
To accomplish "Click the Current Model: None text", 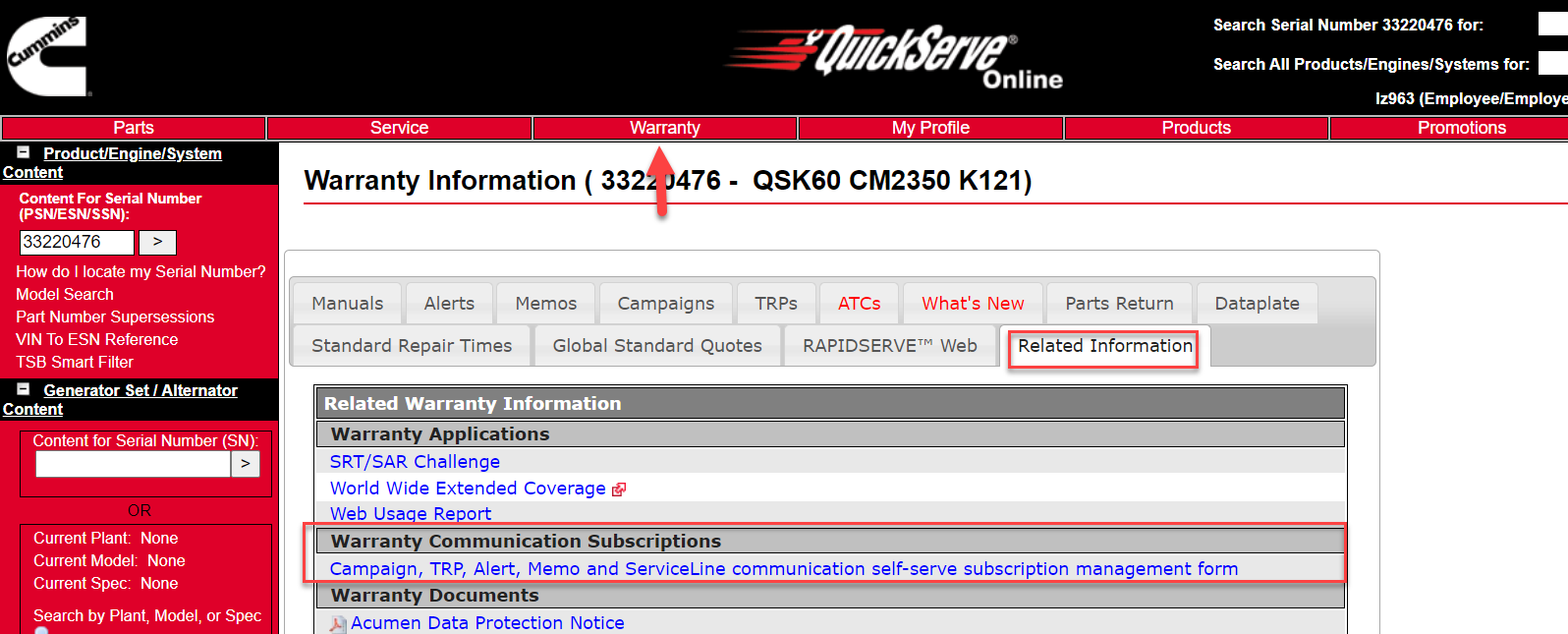I will [109, 561].
